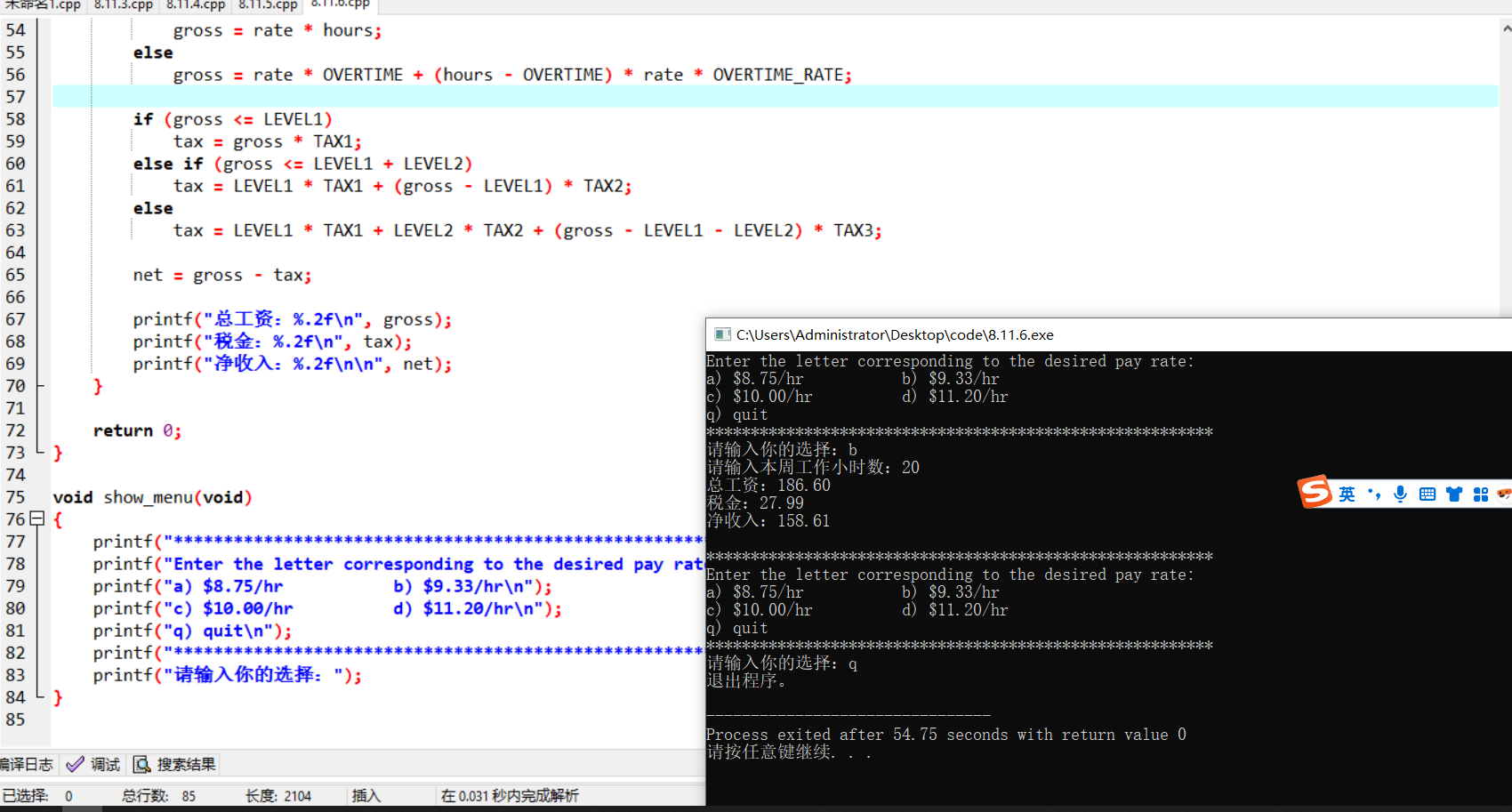Image resolution: width=1512 pixels, height=812 pixels.
Task: Click status bar 总行数: 85 entry
Action: (158, 796)
